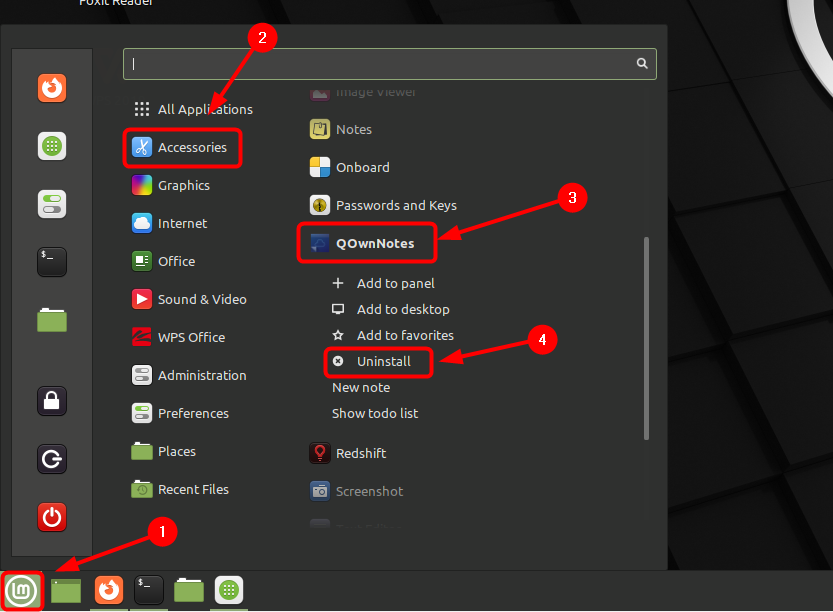Click the All Applications grid icon
Image resolution: width=833 pixels, height=612 pixels.
pyautogui.click(x=142, y=109)
